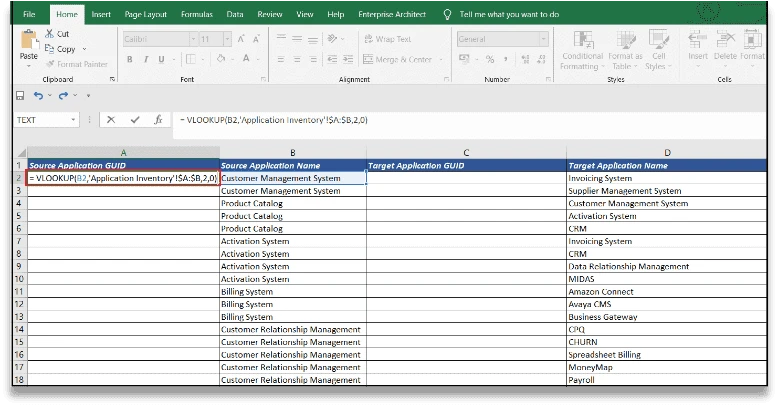Click the Target Application GUID header cell
778x408 pixels.
coord(466,166)
